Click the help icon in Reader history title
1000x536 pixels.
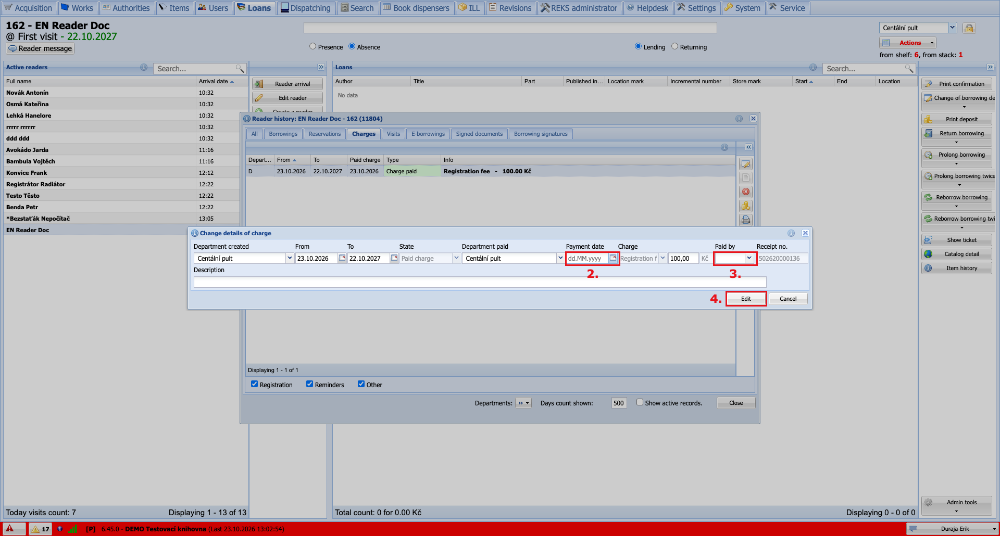click(x=739, y=119)
